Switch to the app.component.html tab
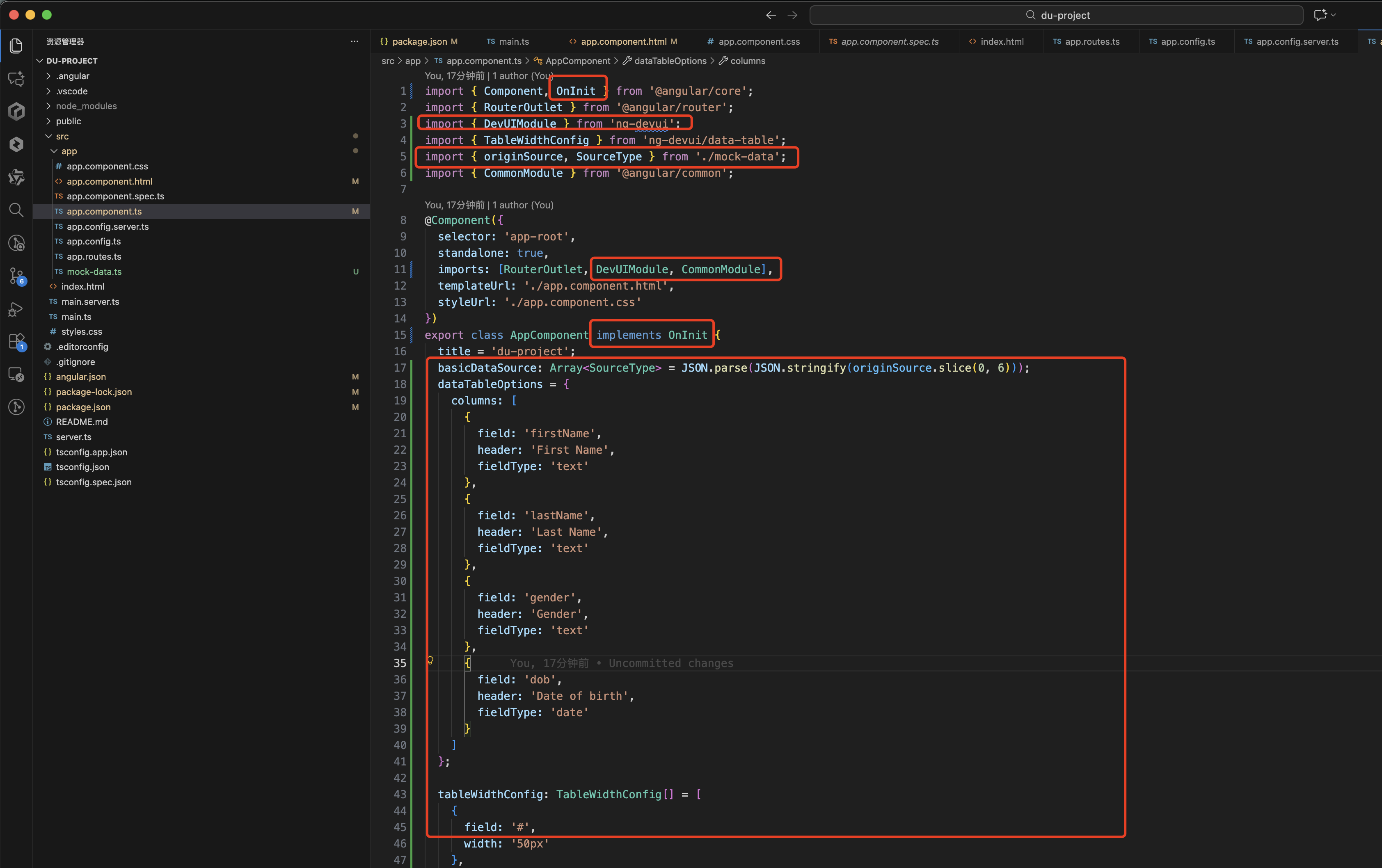 click(623, 41)
